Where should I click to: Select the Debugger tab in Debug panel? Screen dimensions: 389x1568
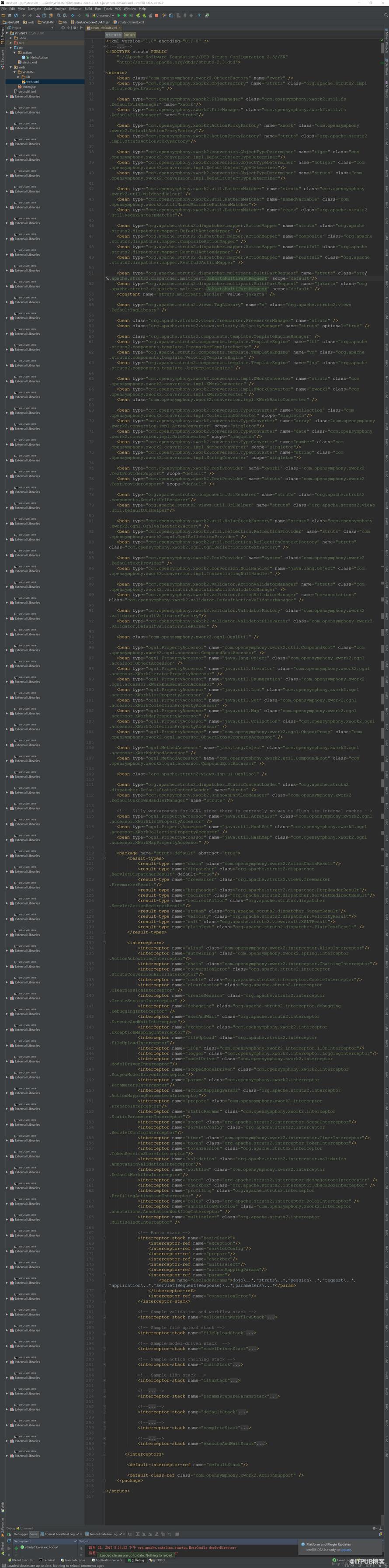point(21,1534)
